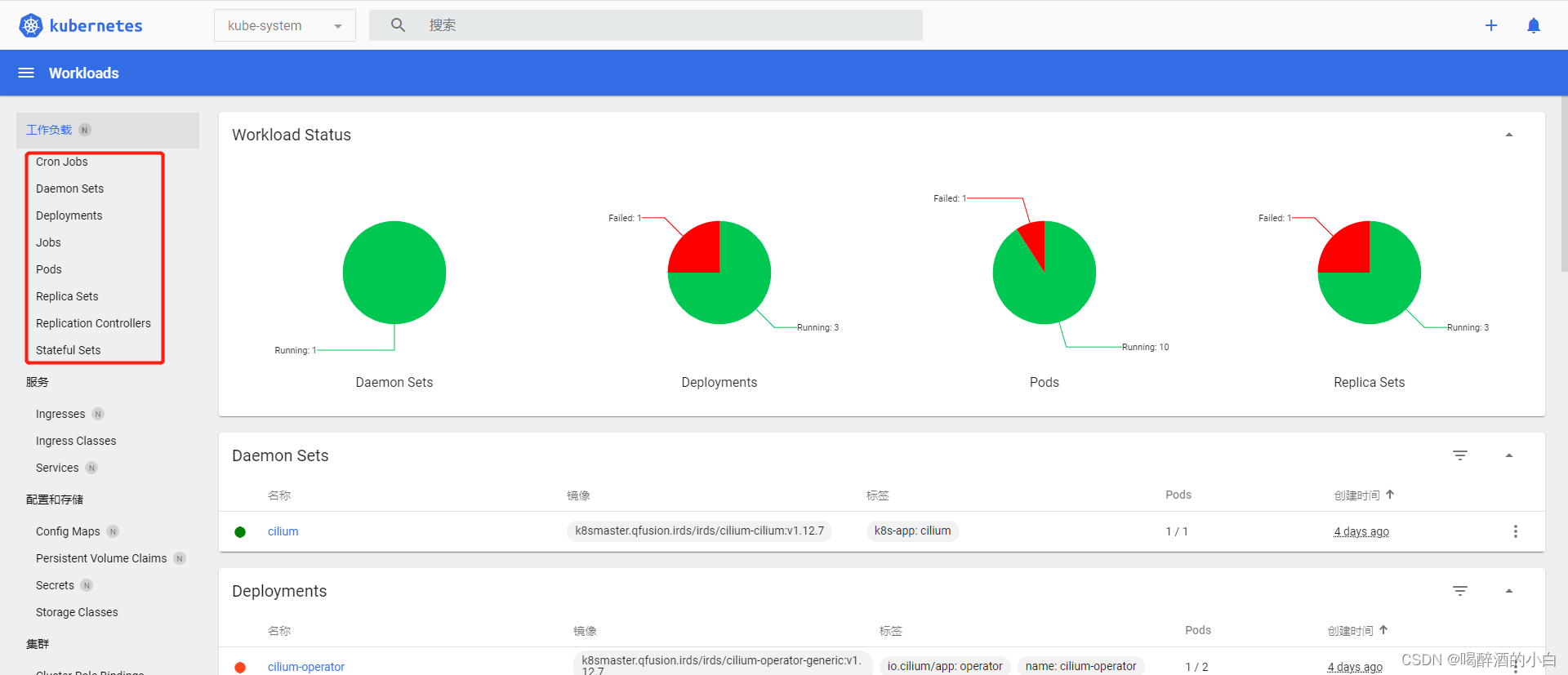Screen dimensions: 1568x675
Task: Click the plus create resource icon
Action: click(1491, 25)
